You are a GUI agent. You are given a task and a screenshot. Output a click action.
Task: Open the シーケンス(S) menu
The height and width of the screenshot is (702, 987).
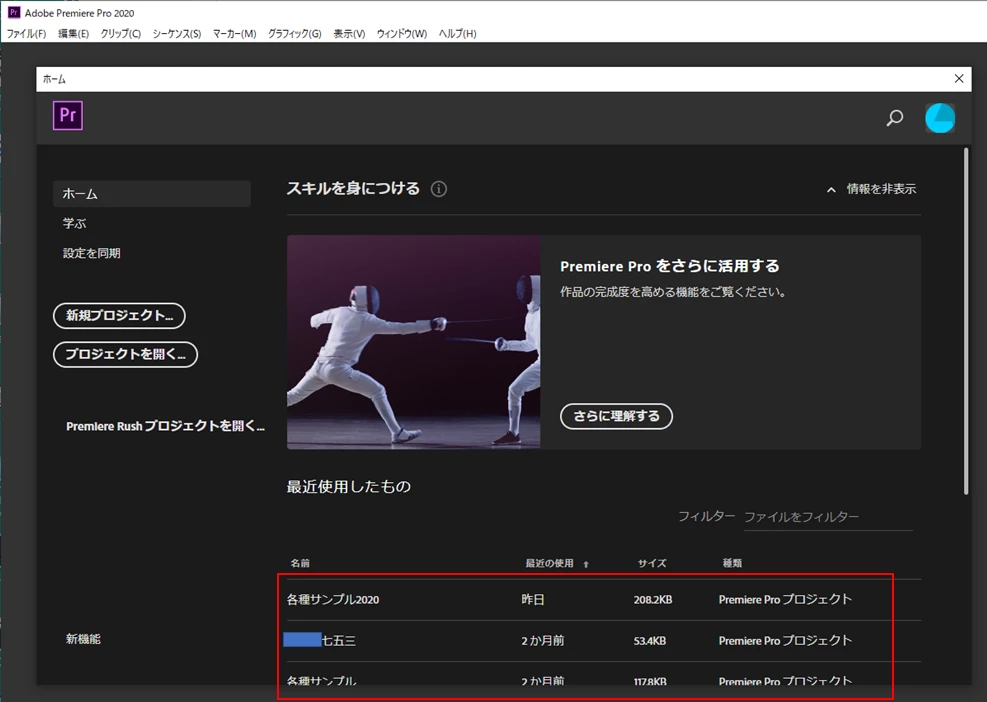pyautogui.click(x=177, y=34)
